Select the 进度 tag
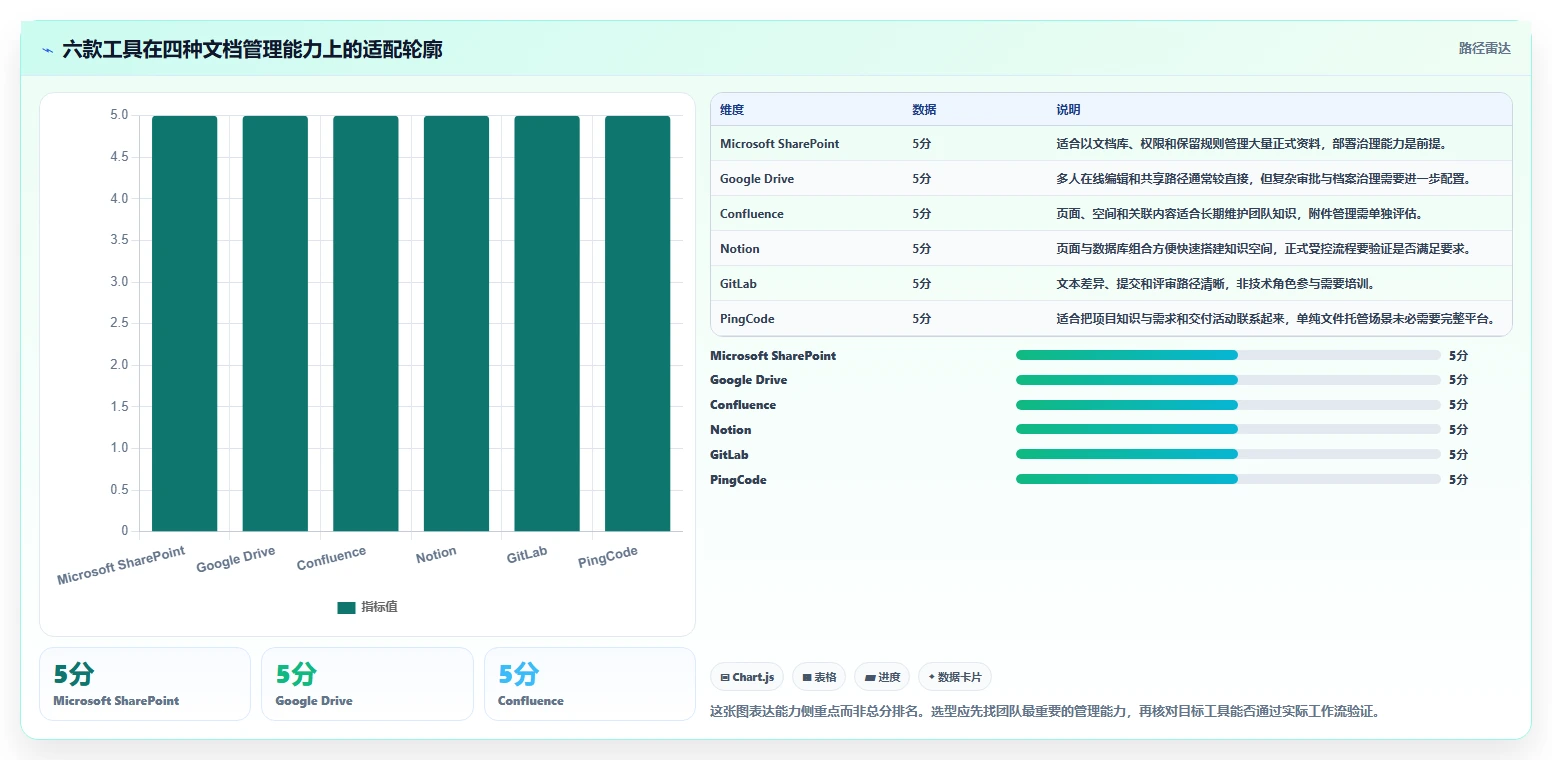 pyautogui.click(x=882, y=677)
